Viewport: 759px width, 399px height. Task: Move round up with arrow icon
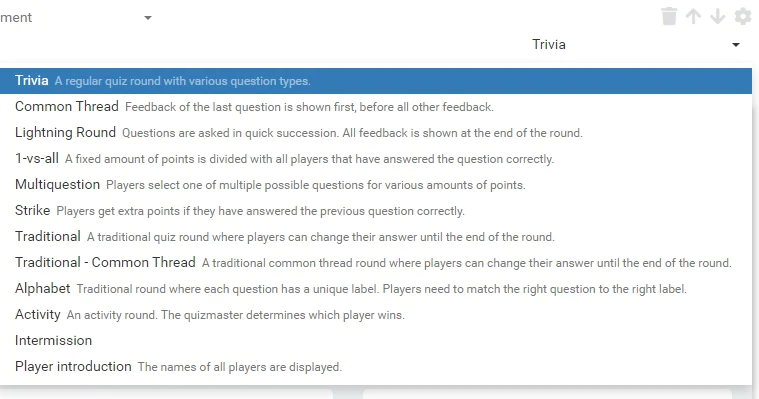693,16
